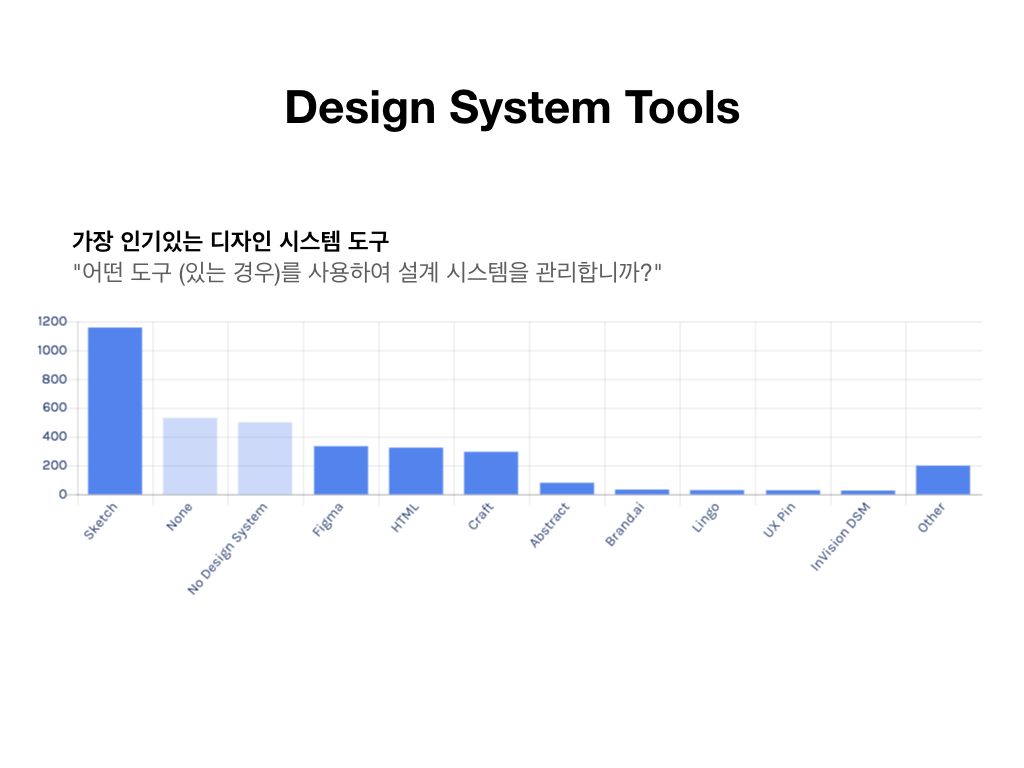Select the No Design System axis label
1024x768 pixels.
click(x=228, y=549)
